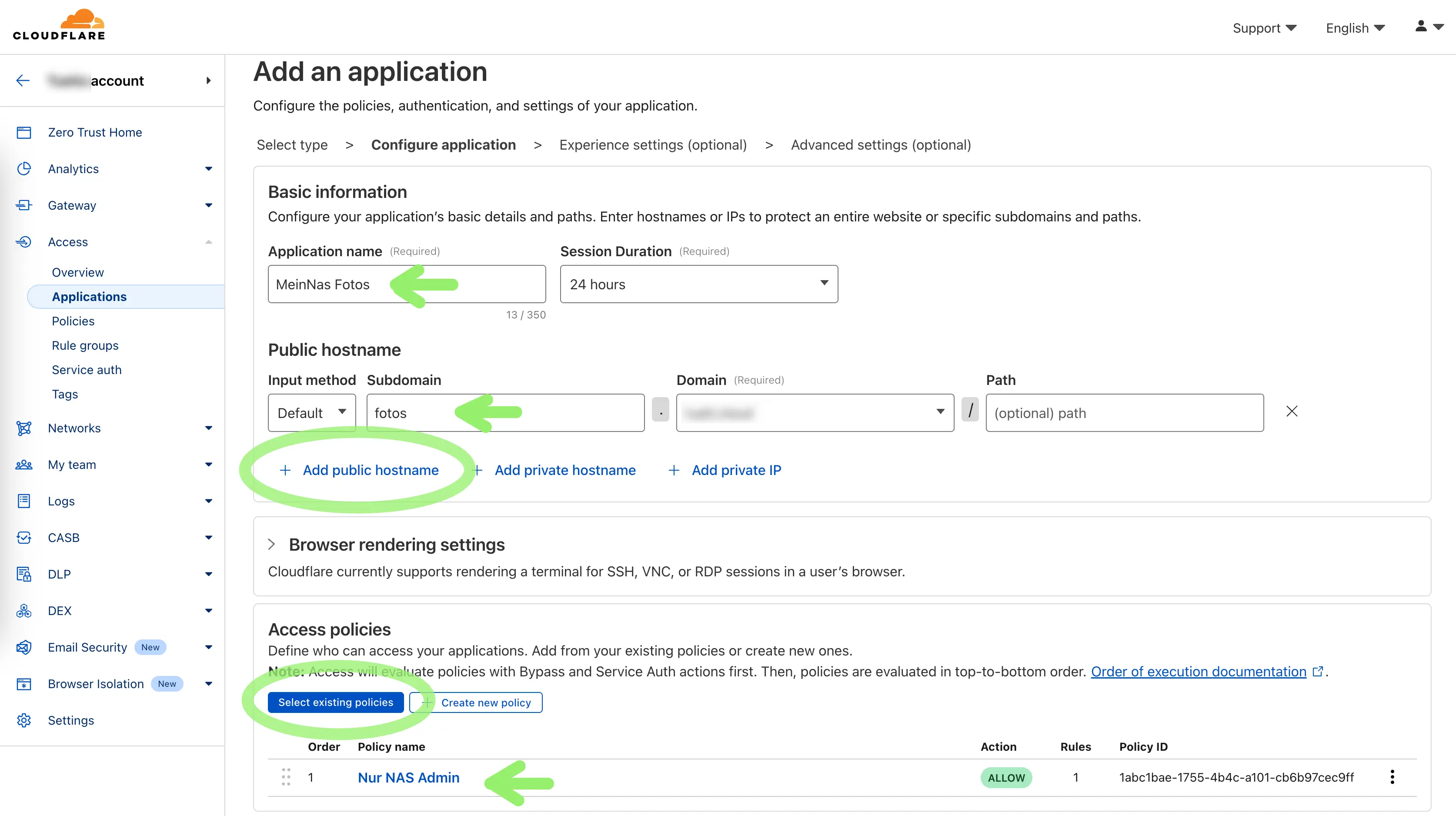Select the DEX sidebar icon
Viewport: 1456px width, 816px height.
[x=24, y=611]
